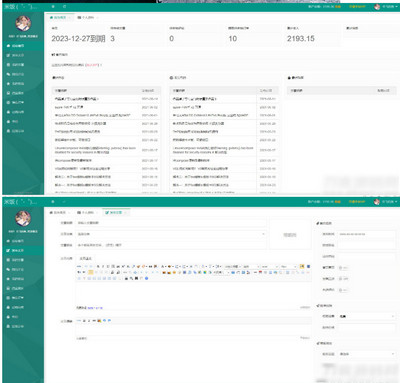
Task: Click the blue round icon ending third toolbar row
Action: tap(146, 278)
